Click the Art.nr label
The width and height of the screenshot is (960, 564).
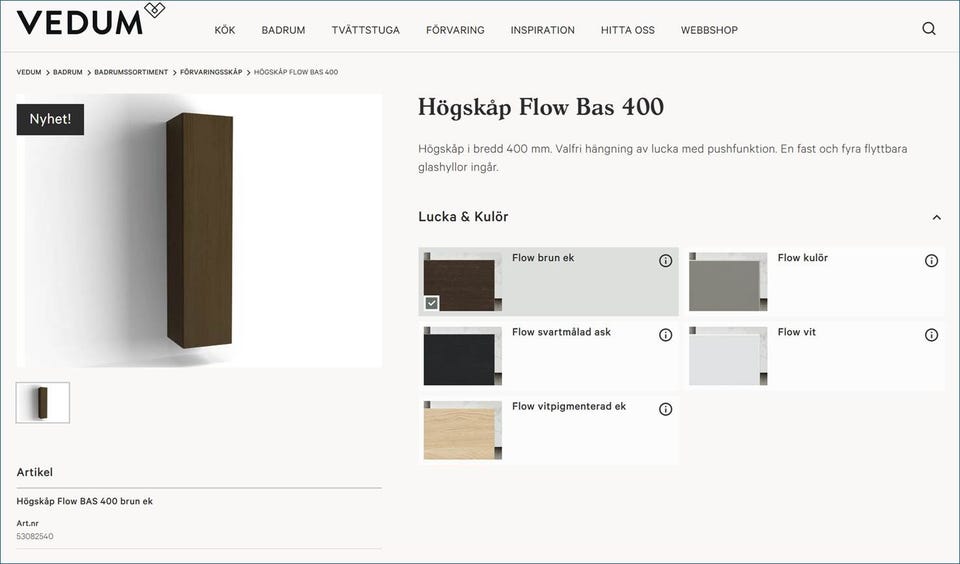click(x=28, y=524)
